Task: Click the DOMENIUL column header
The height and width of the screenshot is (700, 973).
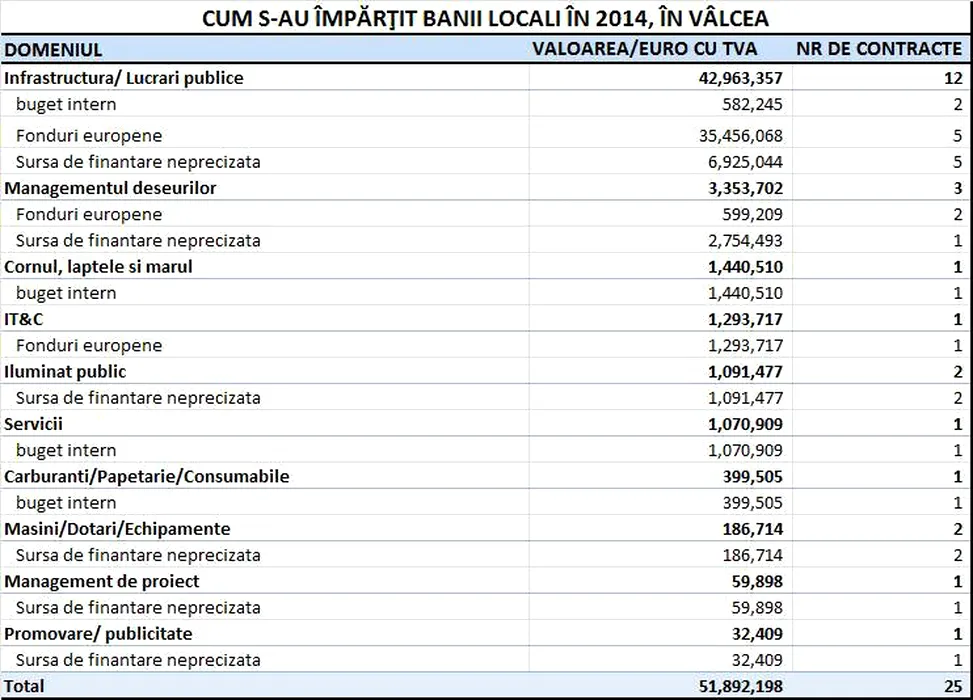Action: 48,49
